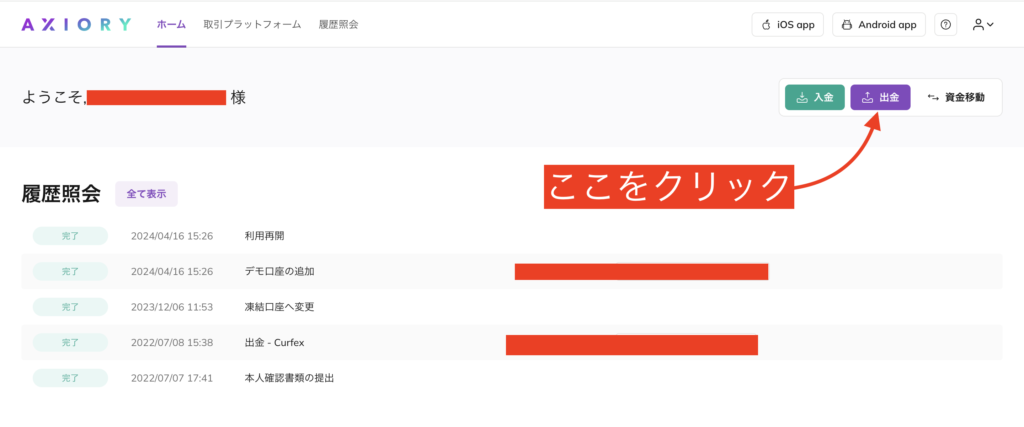Click the purple 出金 withdrawal button

coord(880,97)
